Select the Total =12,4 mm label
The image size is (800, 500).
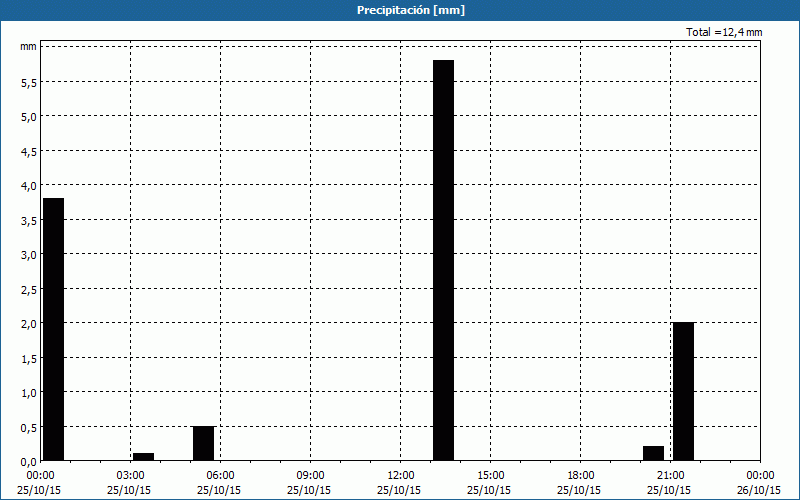pyautogui.click(x=724, y=32)
